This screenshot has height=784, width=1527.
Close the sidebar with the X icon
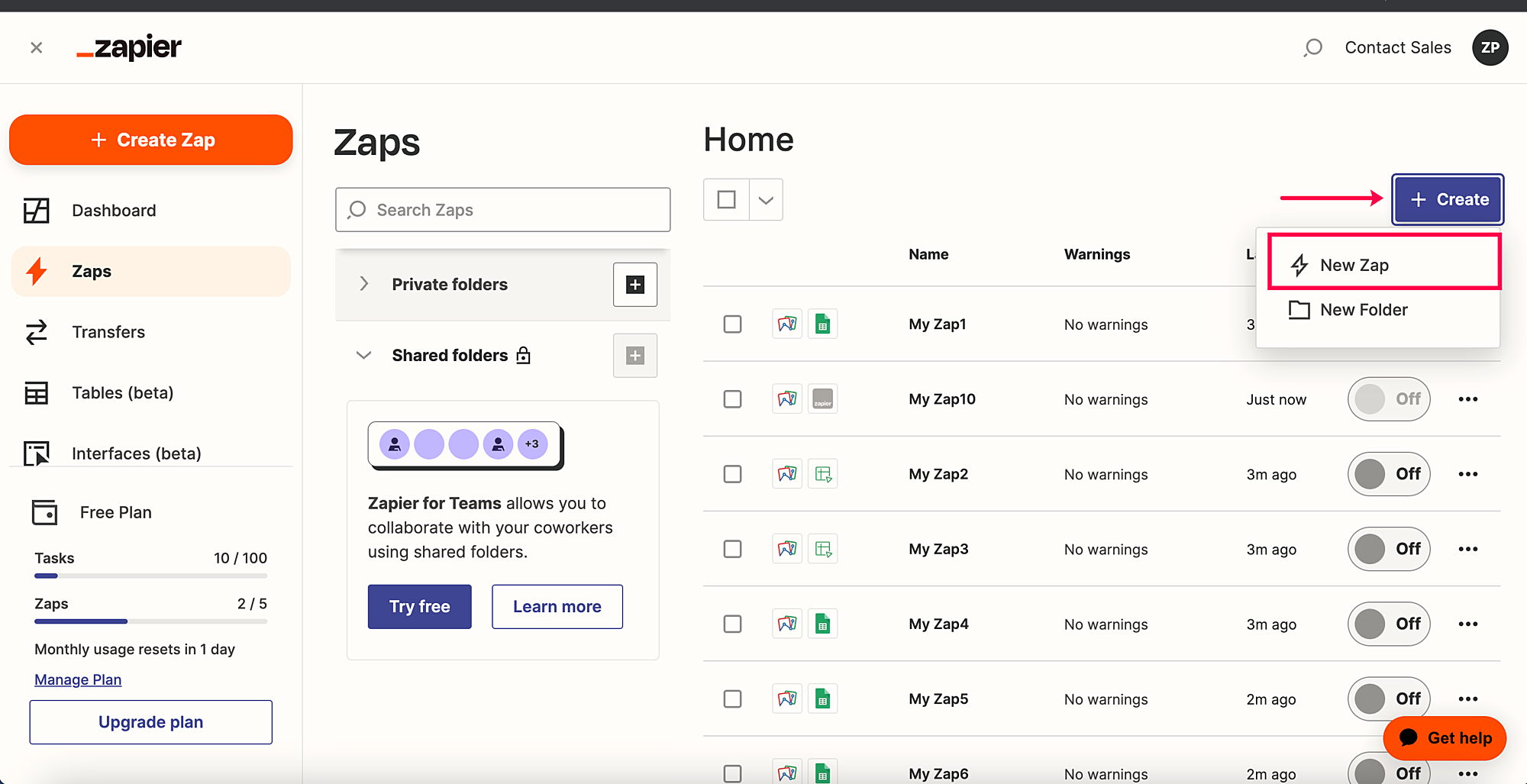(36, 48)
